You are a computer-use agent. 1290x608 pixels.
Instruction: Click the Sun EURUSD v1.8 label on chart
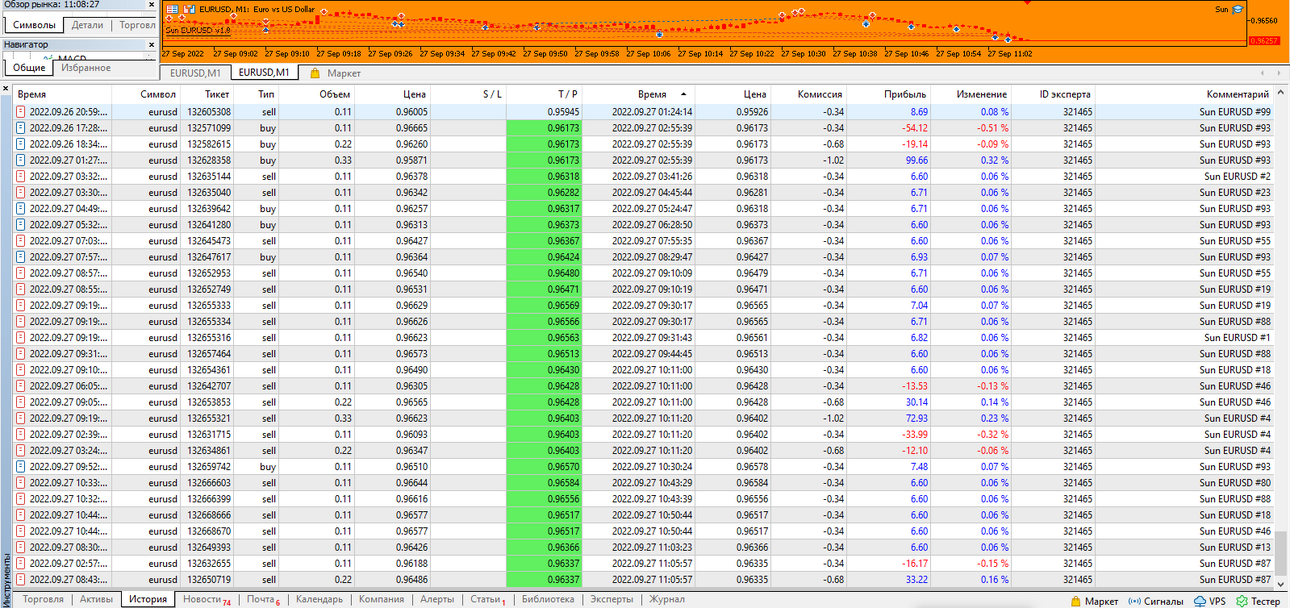coord(197,30)
